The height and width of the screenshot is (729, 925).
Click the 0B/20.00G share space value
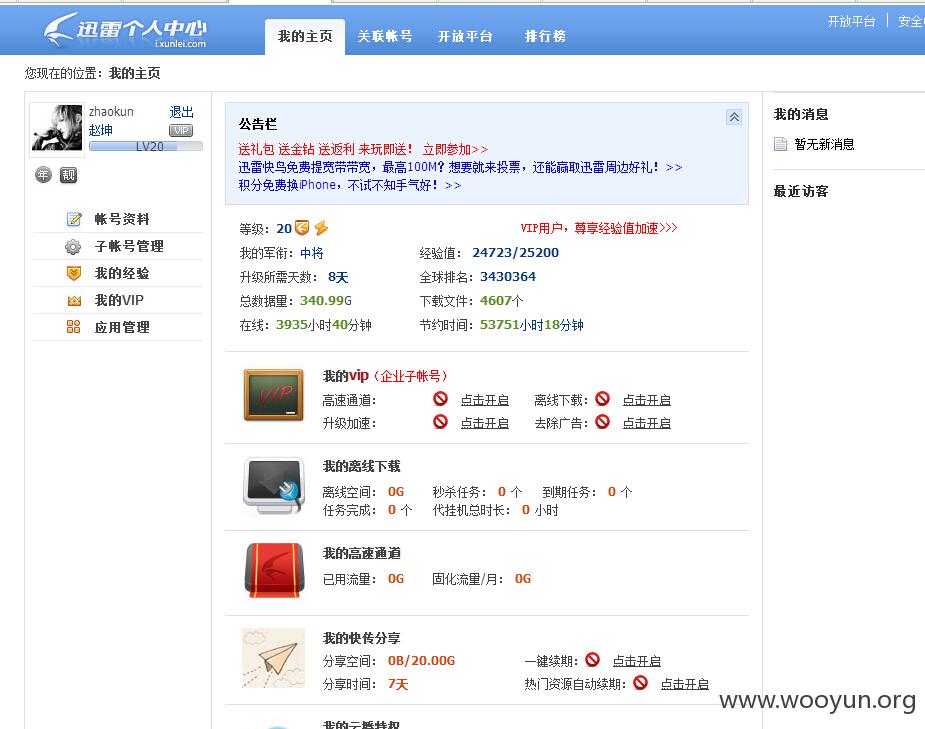coord(421,661)
